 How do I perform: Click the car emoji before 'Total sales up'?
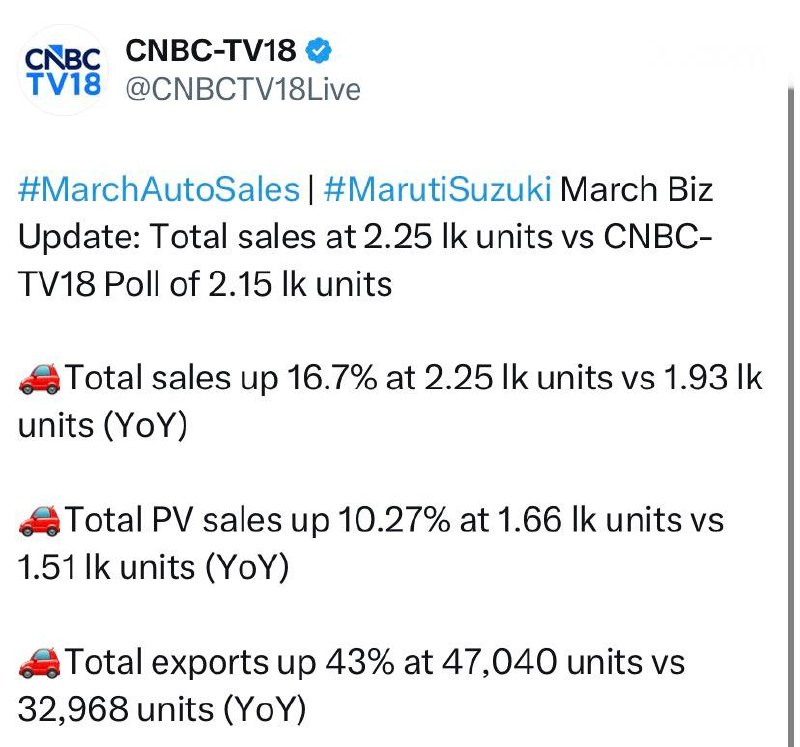coord(40,379)
